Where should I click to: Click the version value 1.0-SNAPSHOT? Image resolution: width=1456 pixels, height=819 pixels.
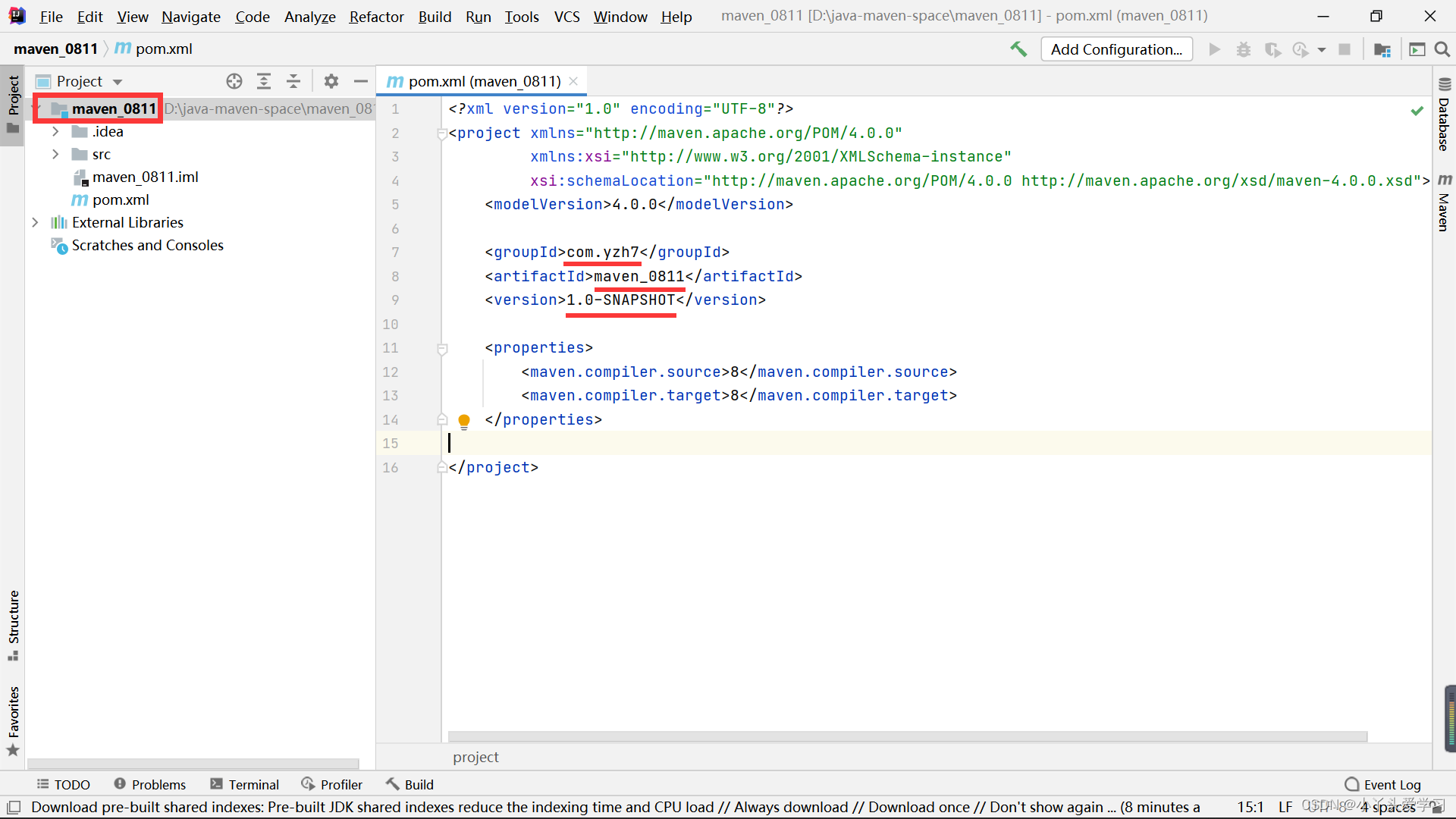coord(621,300)
